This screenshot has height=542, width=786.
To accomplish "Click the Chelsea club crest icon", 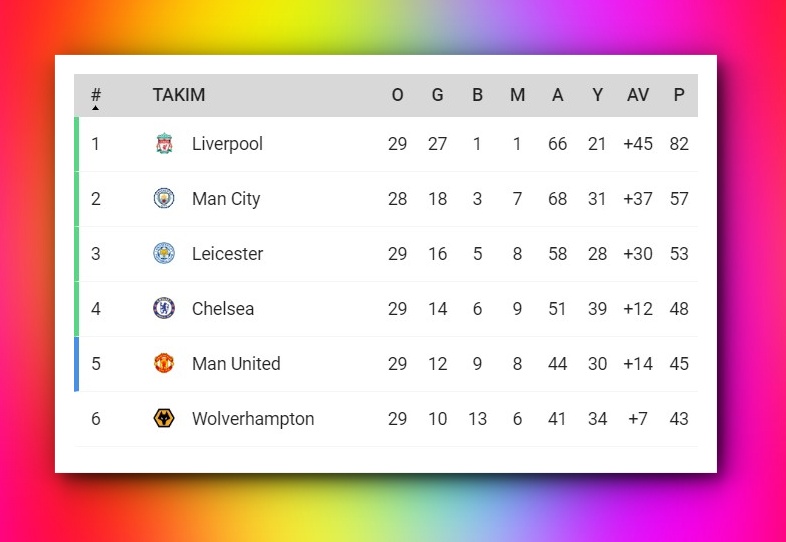I will pyautogui.click(x=164, y=309).
